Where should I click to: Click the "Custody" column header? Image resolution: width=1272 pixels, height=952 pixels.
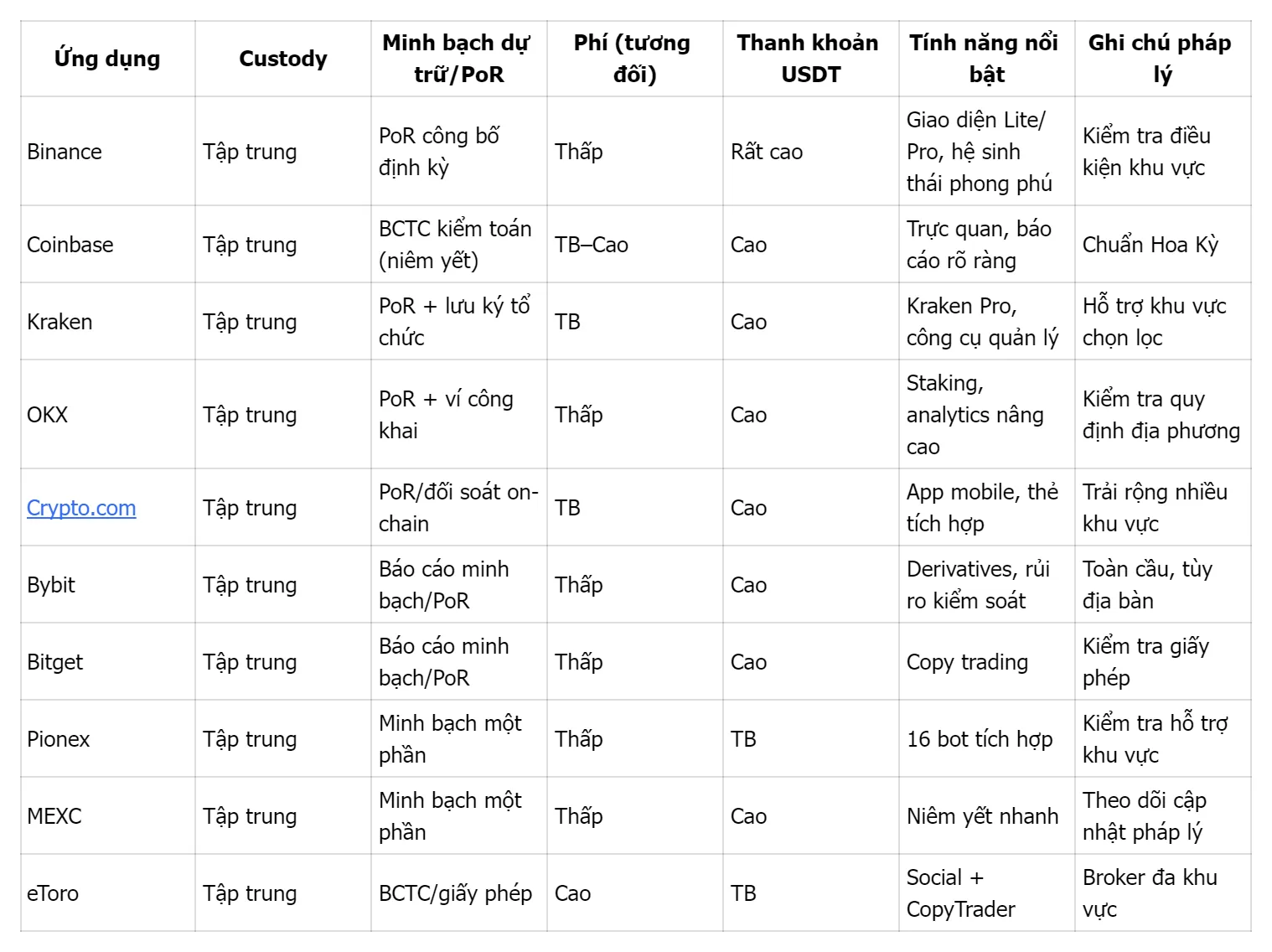click(283, 59)
